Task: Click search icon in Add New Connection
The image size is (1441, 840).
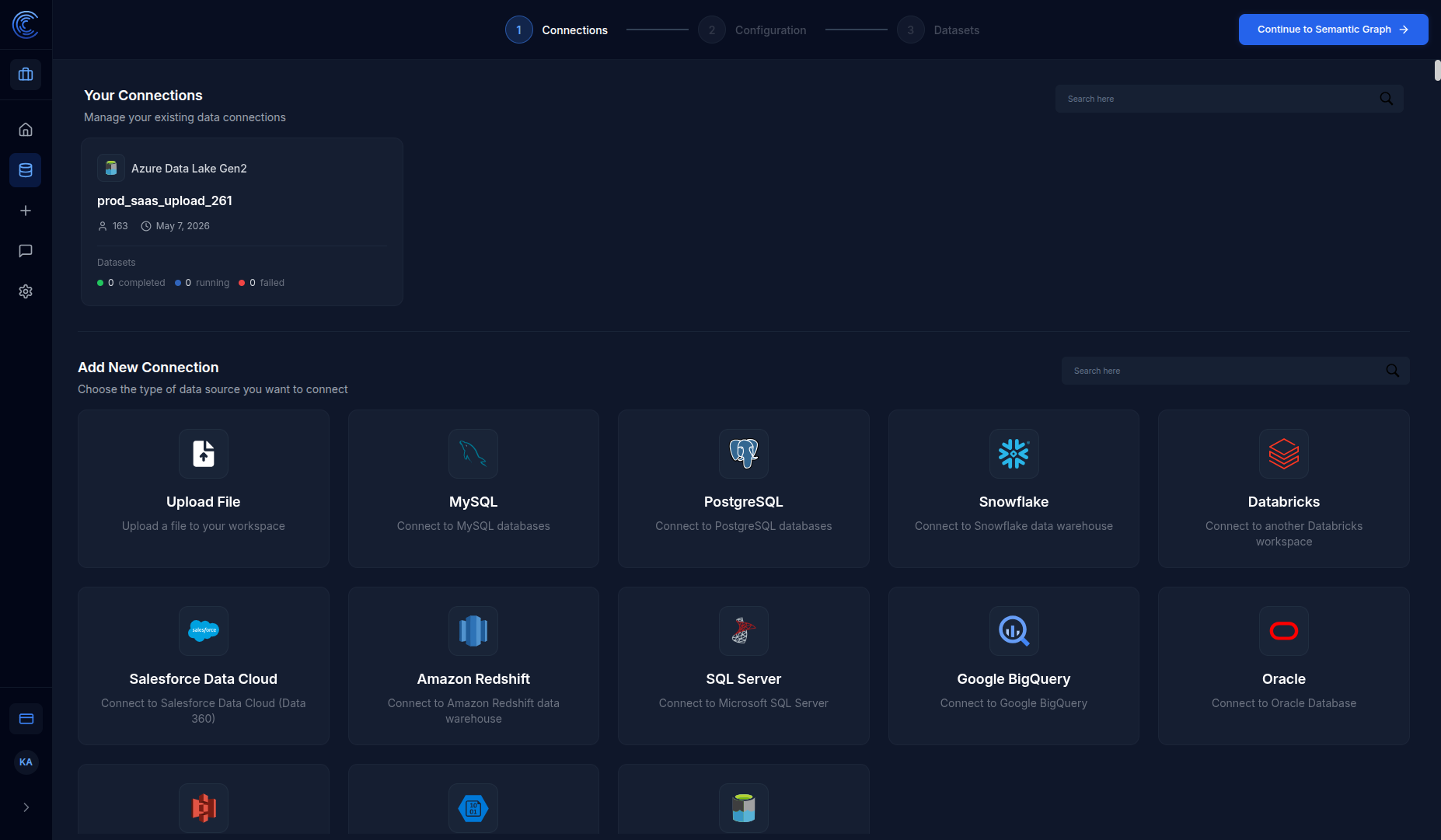Action: click(1393, 371)
